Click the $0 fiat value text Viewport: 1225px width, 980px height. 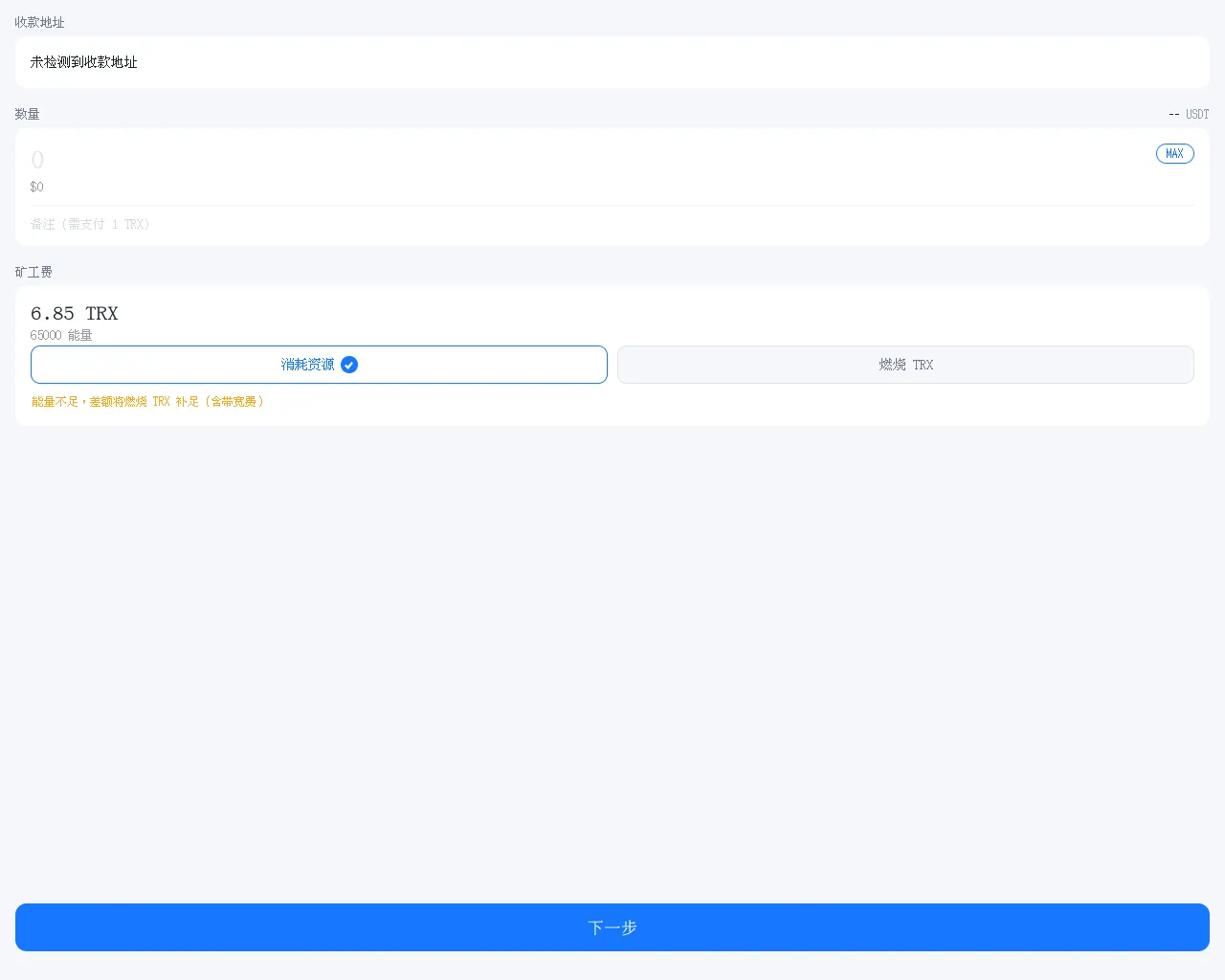pos(36,187)
